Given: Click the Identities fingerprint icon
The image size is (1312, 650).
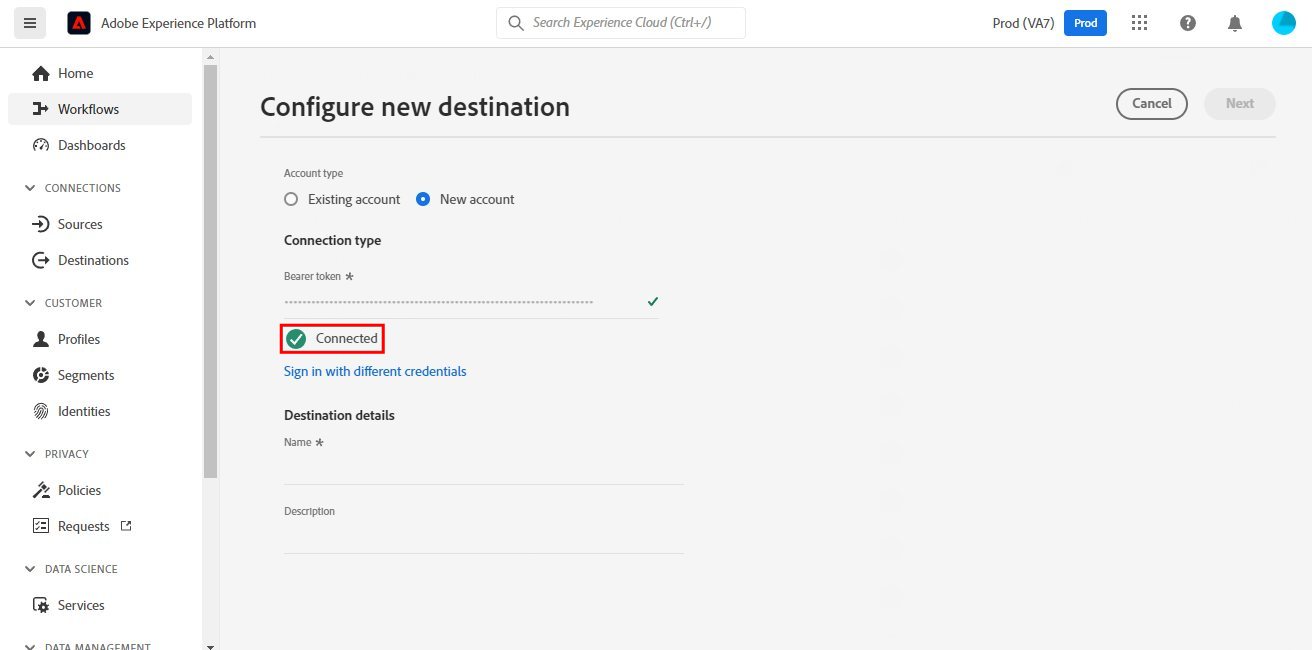Looking at the screenshot, I should (41, 411).
